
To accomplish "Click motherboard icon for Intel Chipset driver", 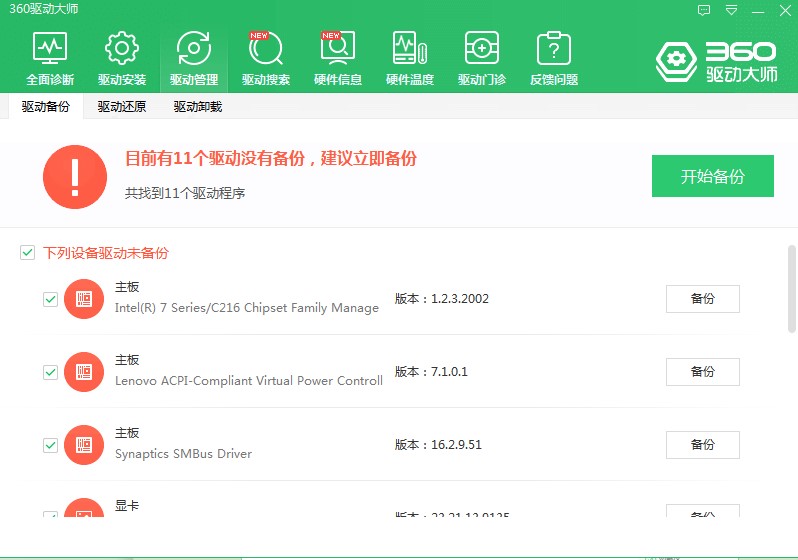I will [x=84, y=299].
